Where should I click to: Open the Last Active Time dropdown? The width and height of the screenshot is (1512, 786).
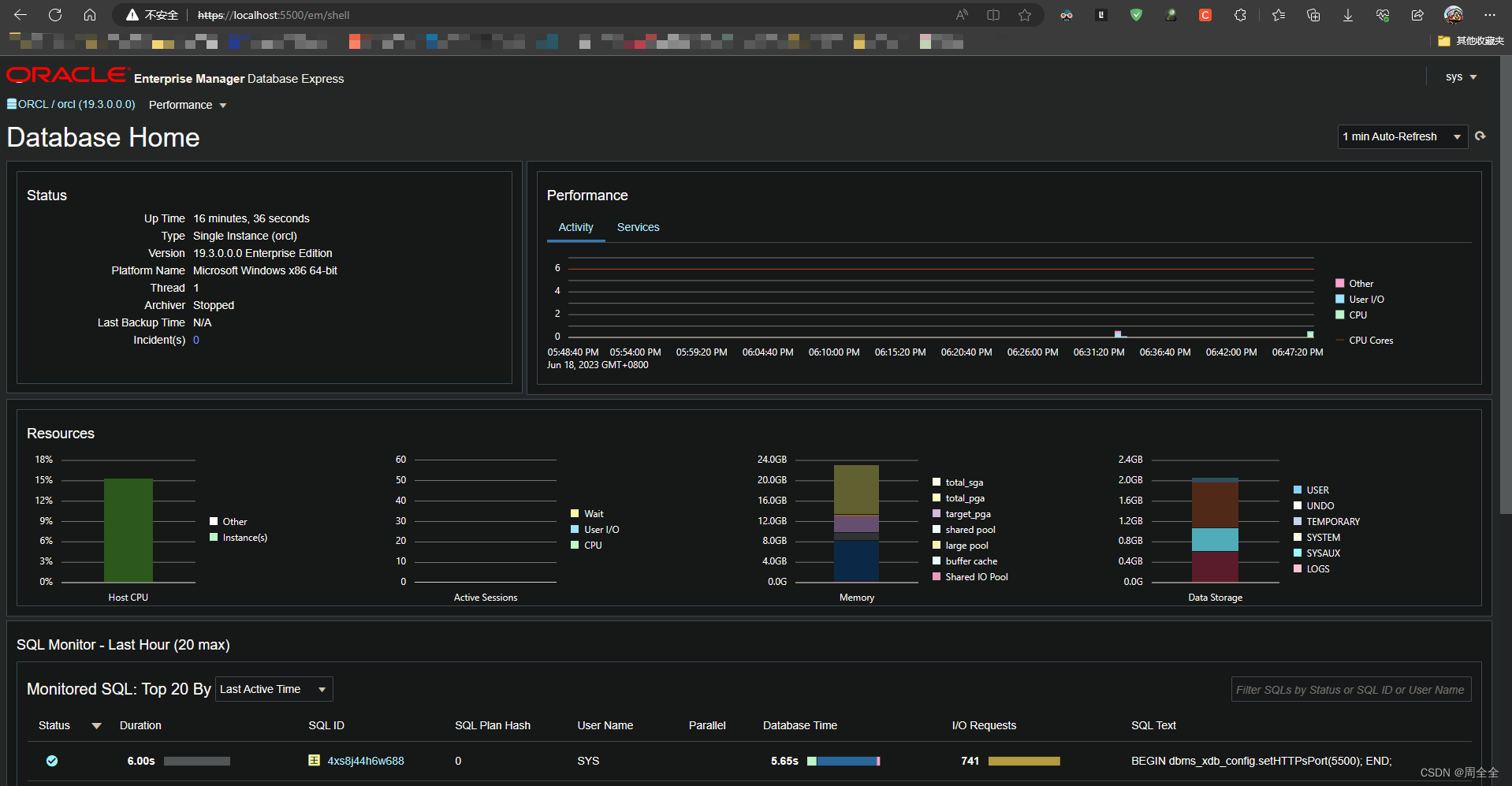(274, 689)
